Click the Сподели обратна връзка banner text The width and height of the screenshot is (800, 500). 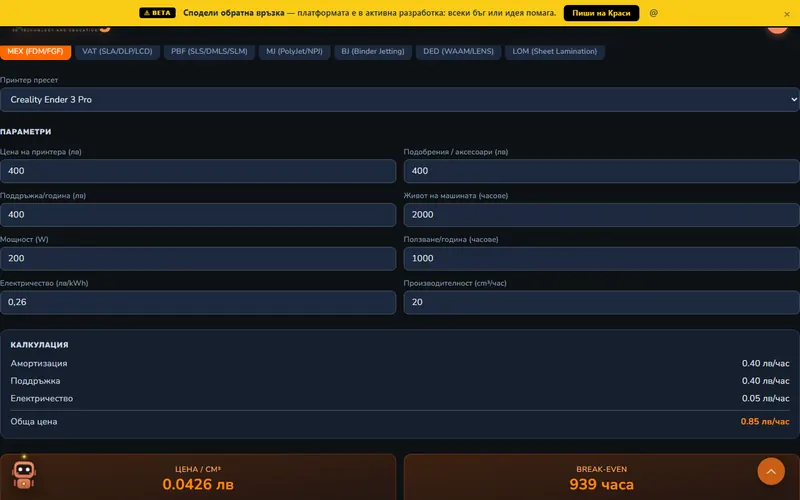click(234, 13)
